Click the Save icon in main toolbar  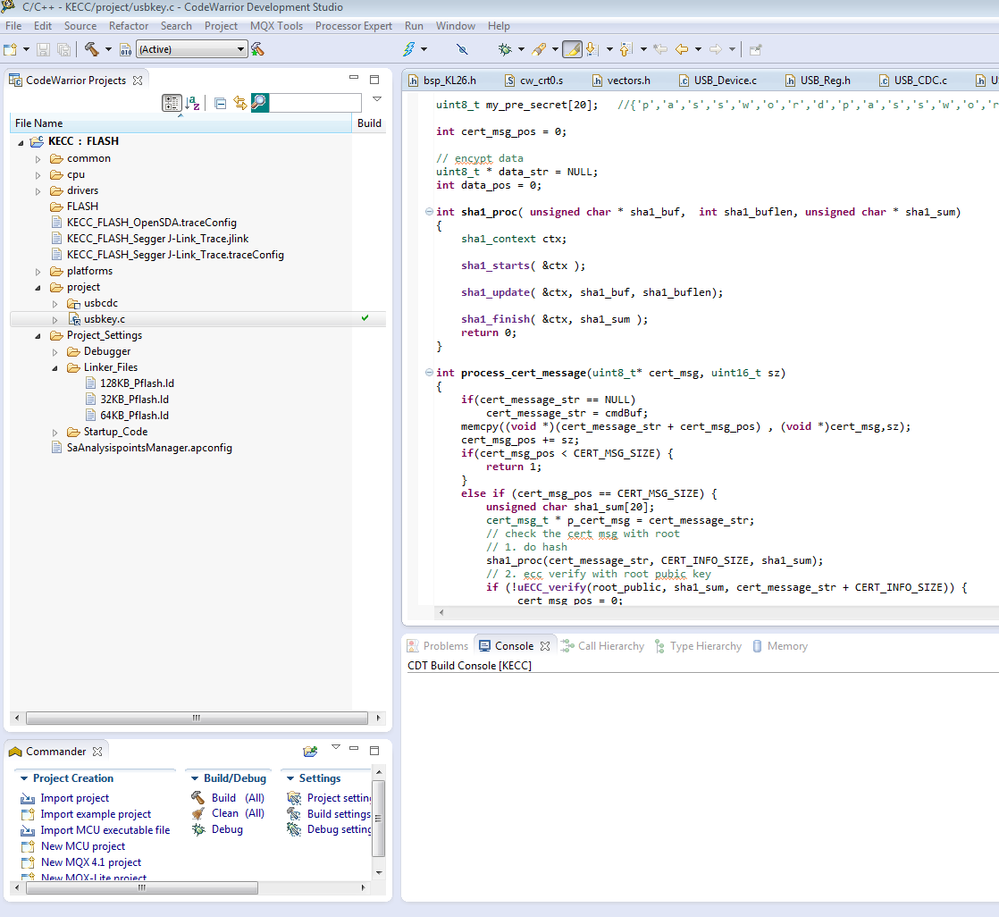(43, 49)
